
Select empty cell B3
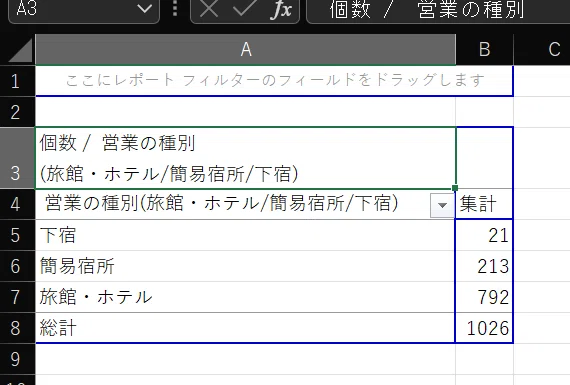click(x=484, y=158)
